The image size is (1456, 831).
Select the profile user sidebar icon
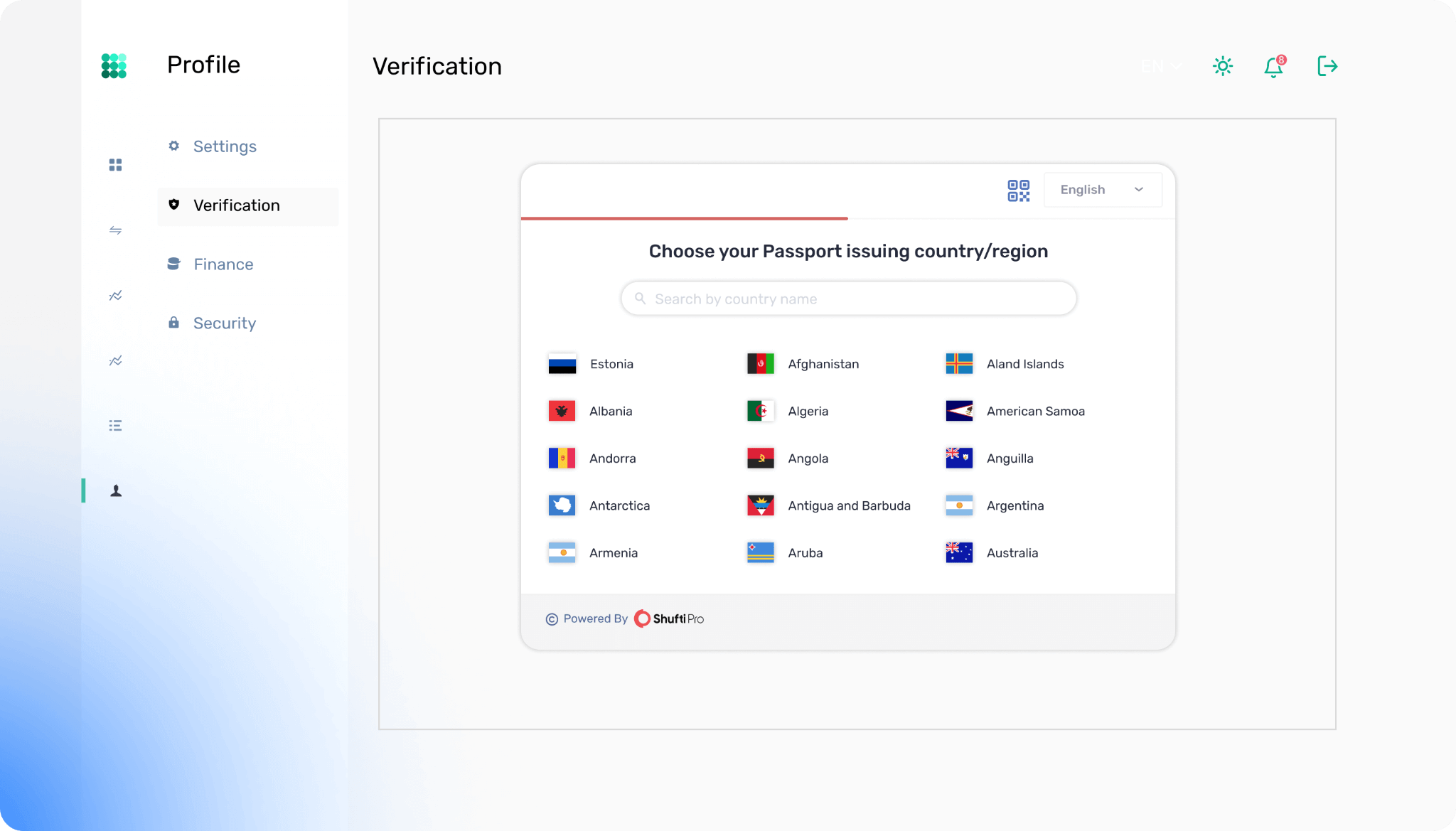pos(116,491)
